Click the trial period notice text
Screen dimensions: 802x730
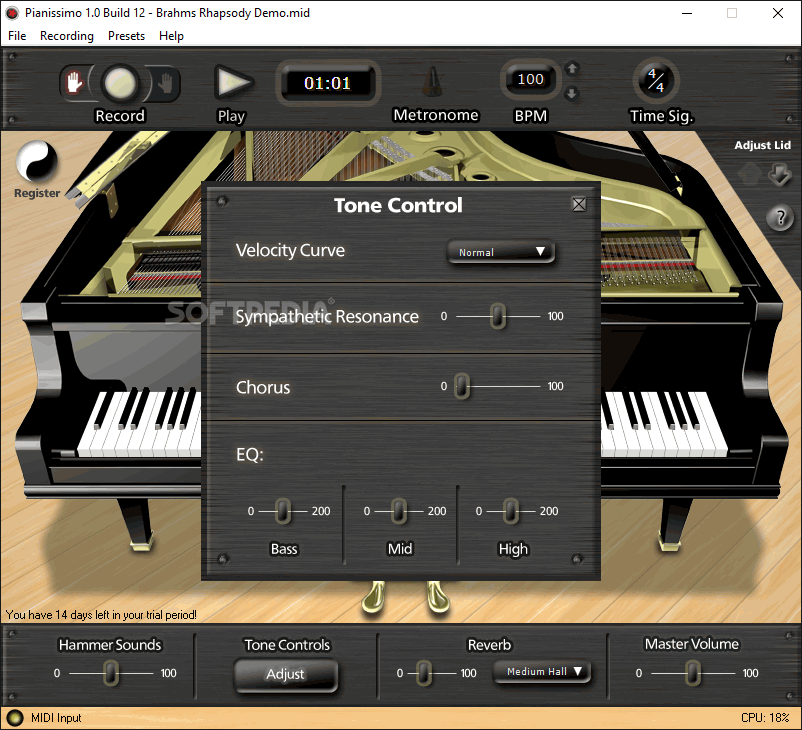[101, 614]
